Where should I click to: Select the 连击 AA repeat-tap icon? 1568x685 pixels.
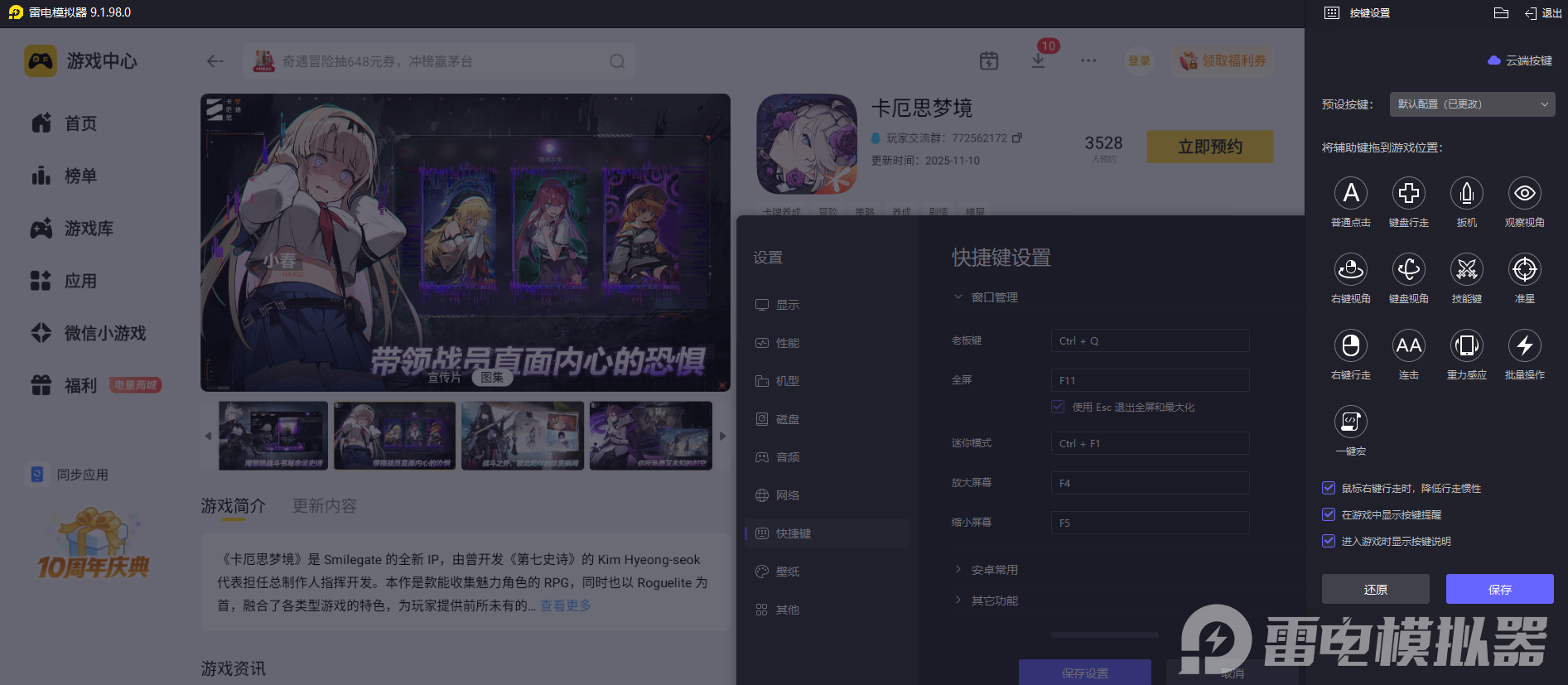(1409, 345)
